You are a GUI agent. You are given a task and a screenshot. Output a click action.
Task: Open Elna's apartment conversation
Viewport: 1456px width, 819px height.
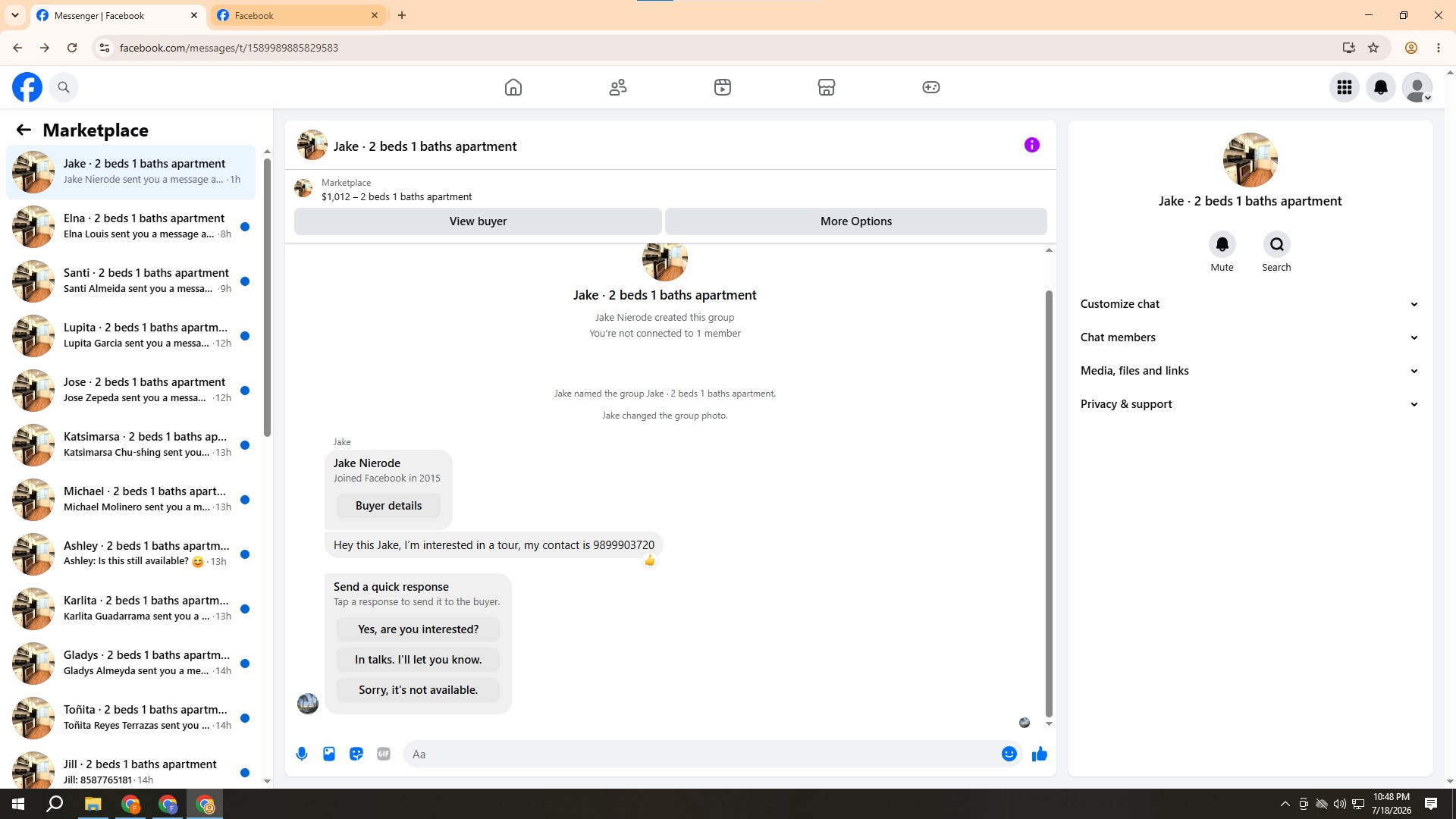(x=131, y=227)
